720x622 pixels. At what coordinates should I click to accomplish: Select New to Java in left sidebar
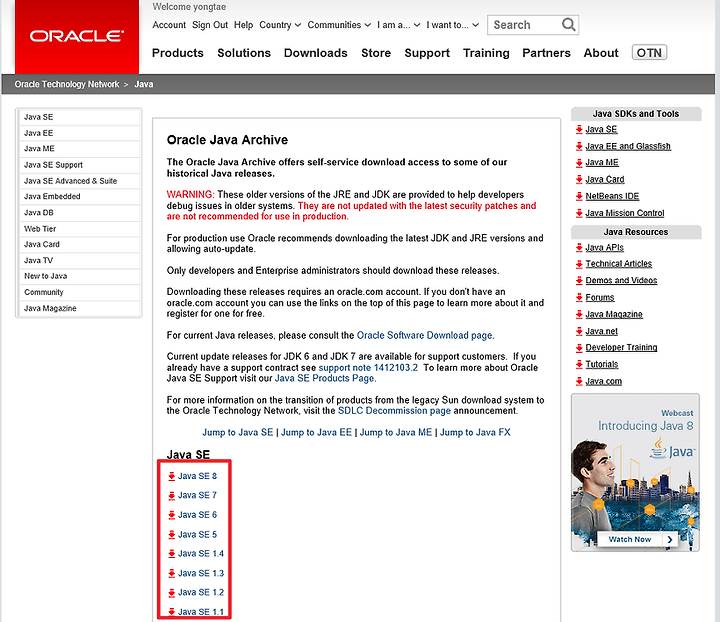click(79, 276)
